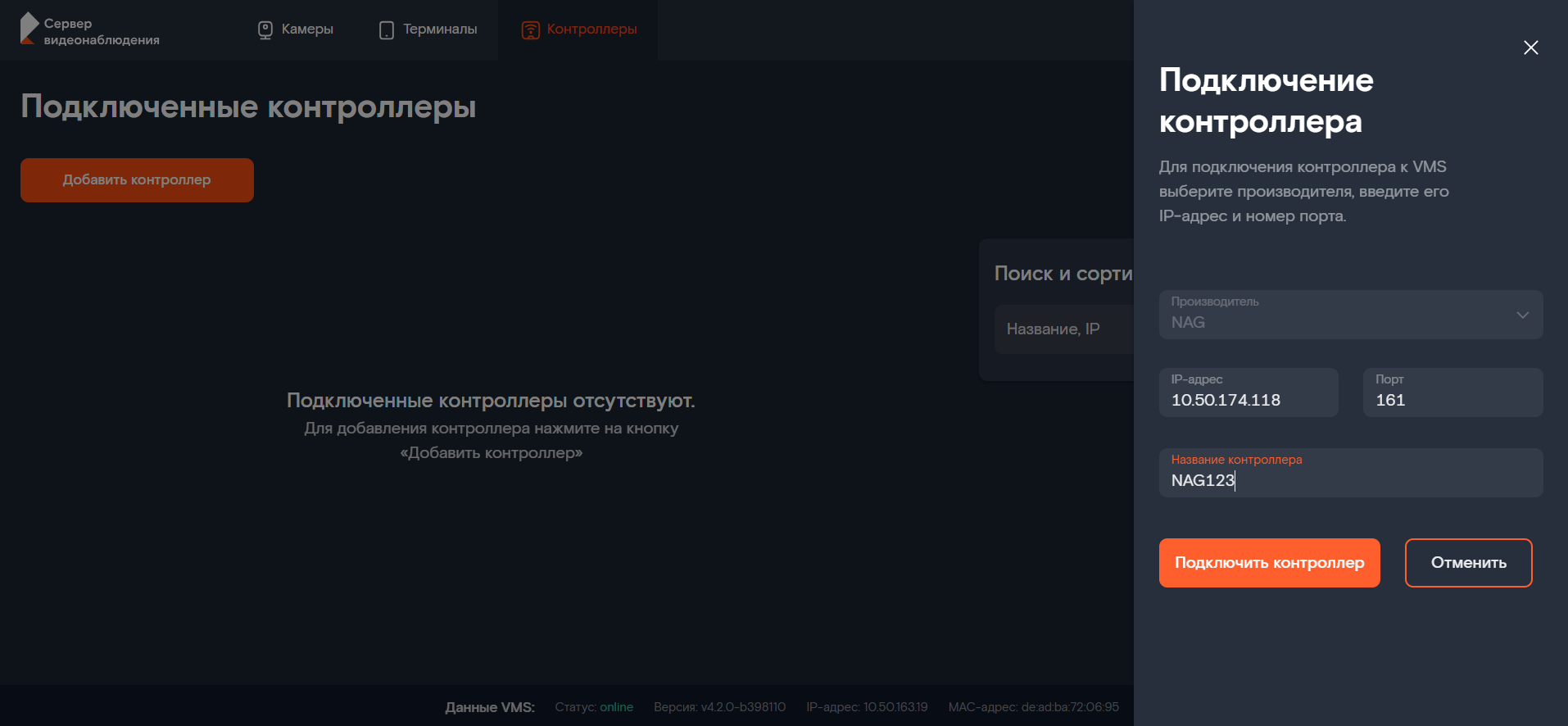The image size is (1568, 726).
Task: Select the Контроллеры tab label
Action: tap(591, 29)
